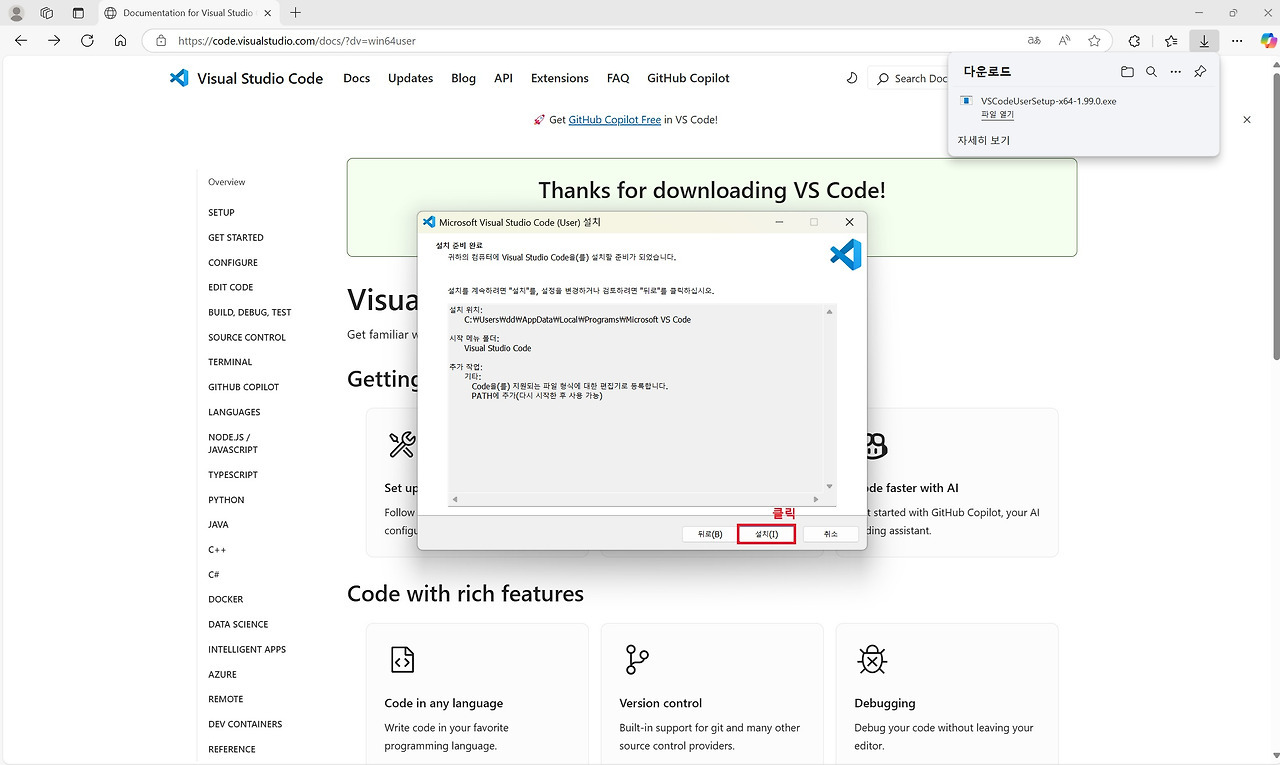
Task: Open the FAQ navigation item
Action: pos(618,78)
